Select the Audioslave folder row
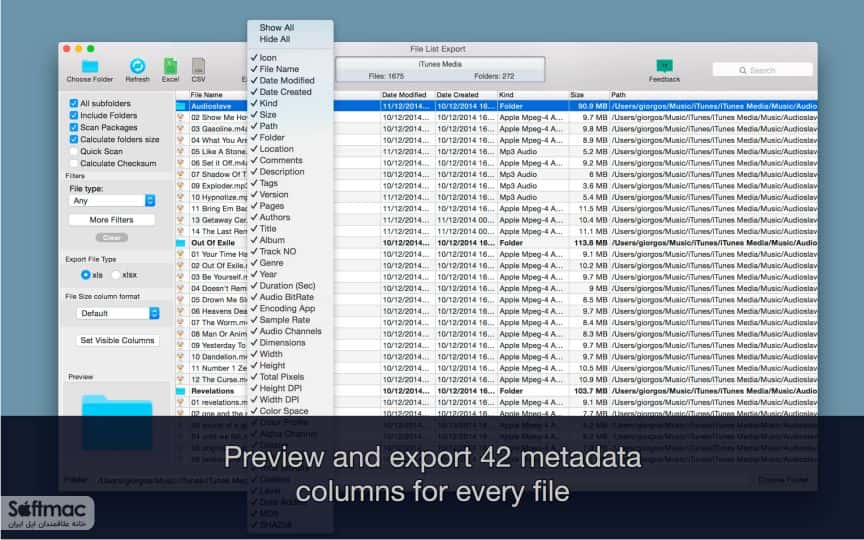Screen dimensions: 864x540 496,106
